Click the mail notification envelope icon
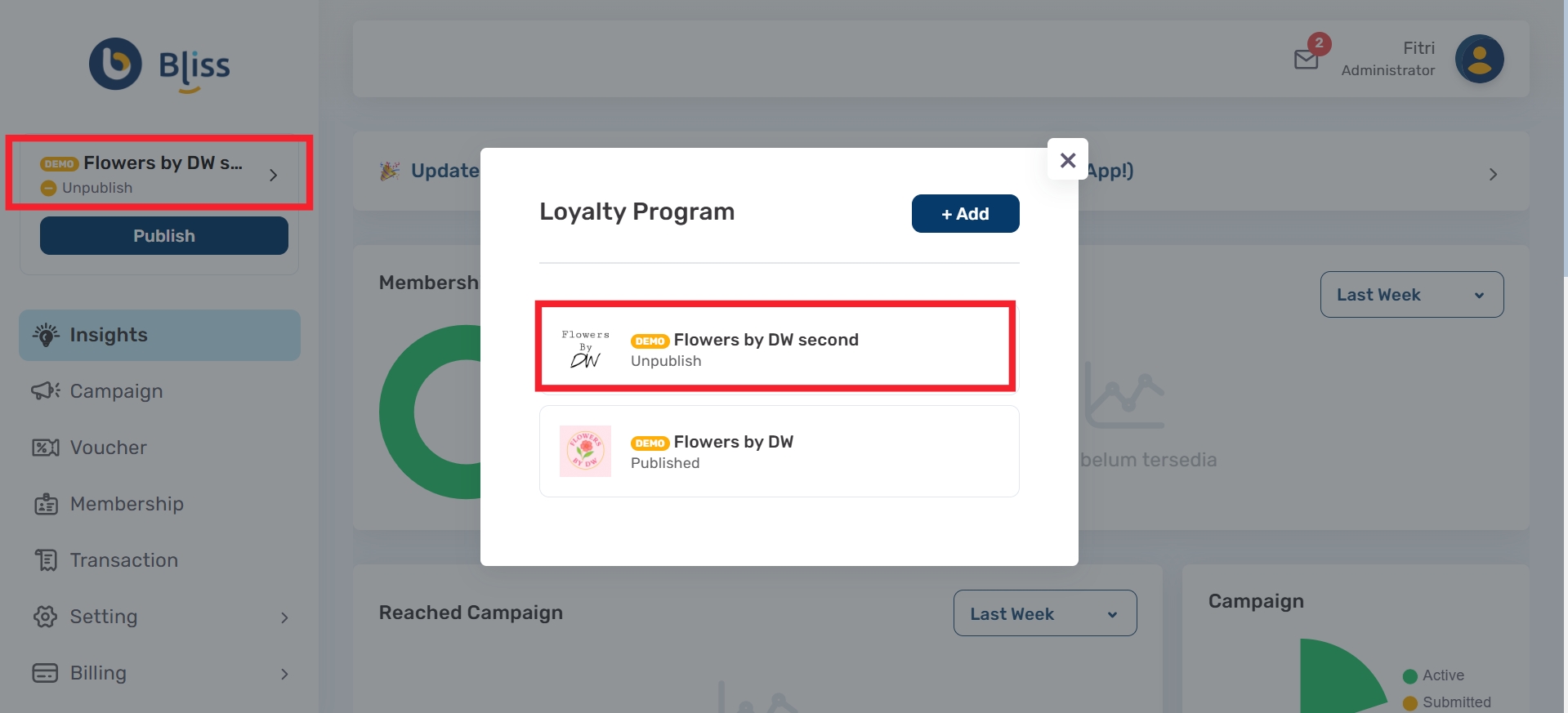 1306,60
